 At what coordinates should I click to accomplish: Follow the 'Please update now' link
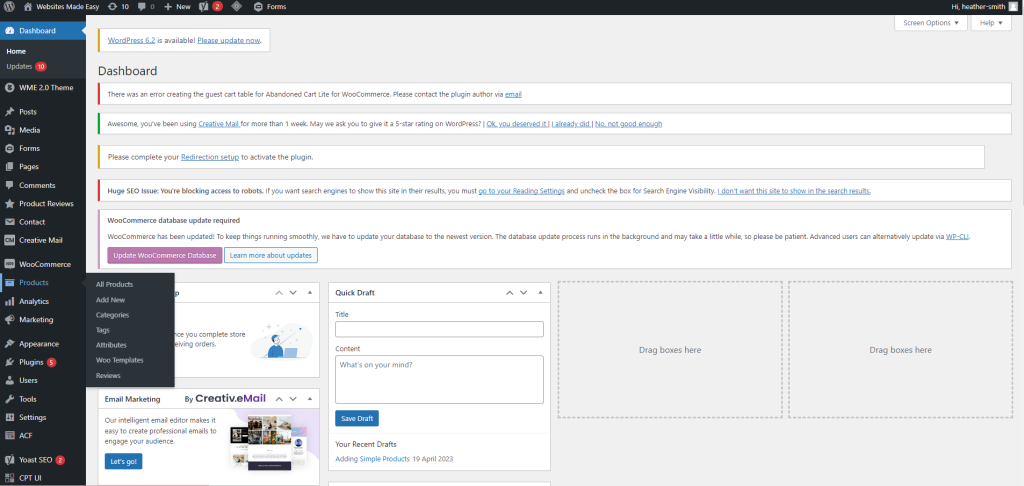click(x=229, y=40)
